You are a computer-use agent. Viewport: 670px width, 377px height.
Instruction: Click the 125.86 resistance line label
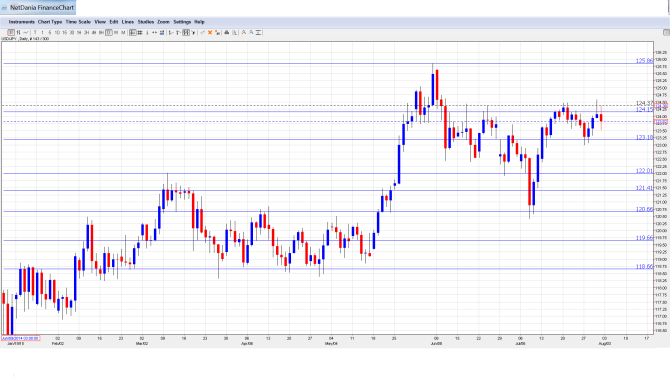[x=644, y=61]
